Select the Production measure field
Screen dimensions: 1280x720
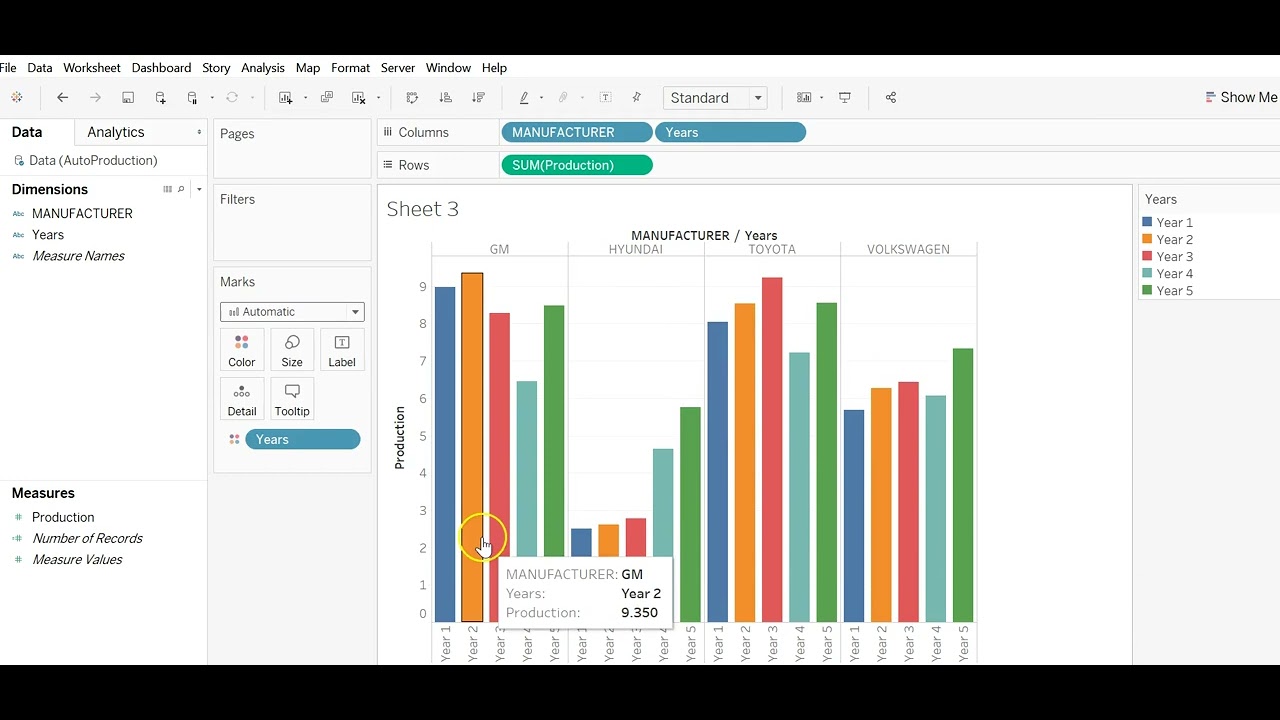pos(63,517)
